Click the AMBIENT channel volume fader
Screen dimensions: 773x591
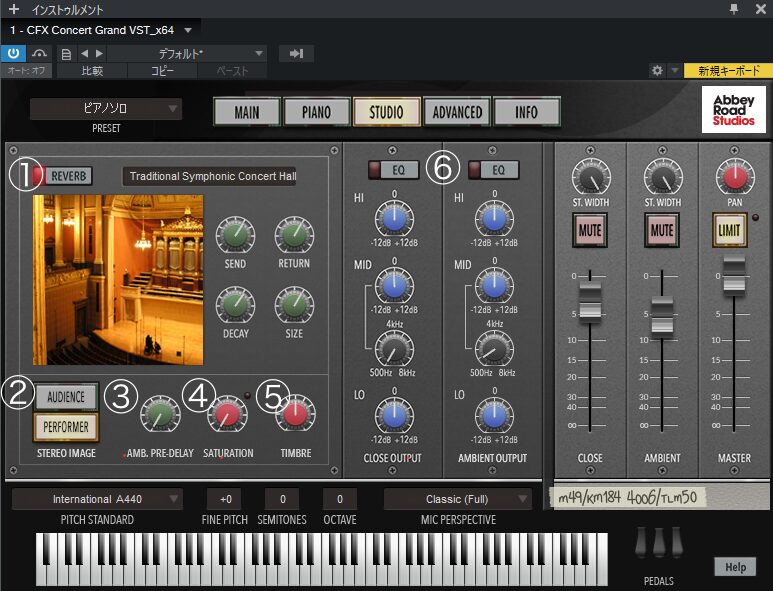pos(662,316)
